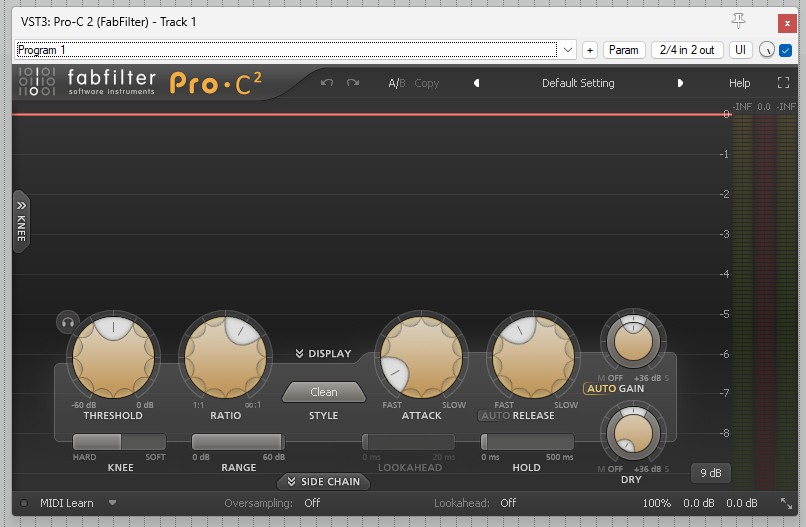Click the Threshold knob
The height and width of the screenshot is (527, 806).
pos(113,357)
